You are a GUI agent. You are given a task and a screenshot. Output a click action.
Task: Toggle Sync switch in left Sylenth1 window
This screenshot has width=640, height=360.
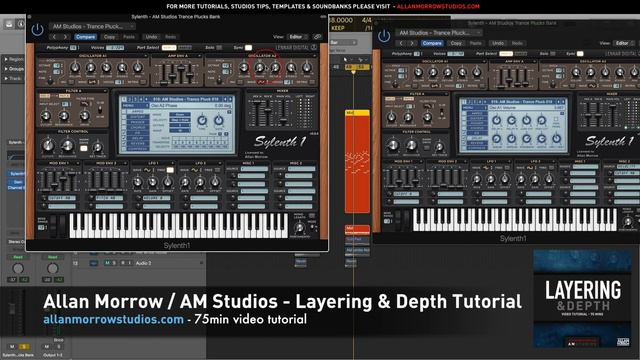pos(248,48)
